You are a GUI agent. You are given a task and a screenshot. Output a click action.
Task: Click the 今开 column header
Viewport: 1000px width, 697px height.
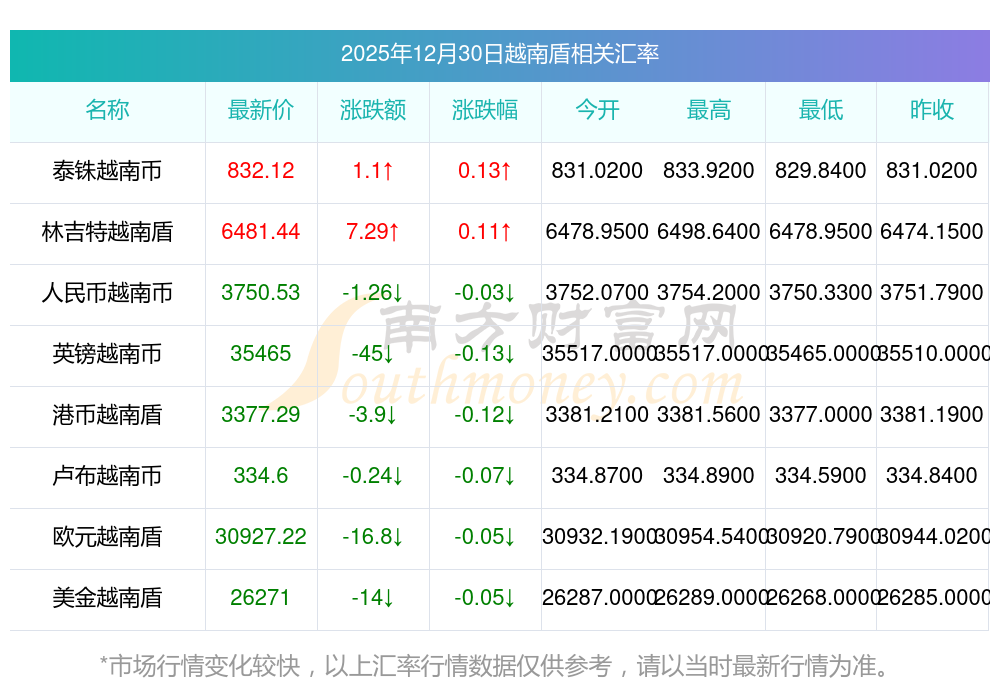597,110
